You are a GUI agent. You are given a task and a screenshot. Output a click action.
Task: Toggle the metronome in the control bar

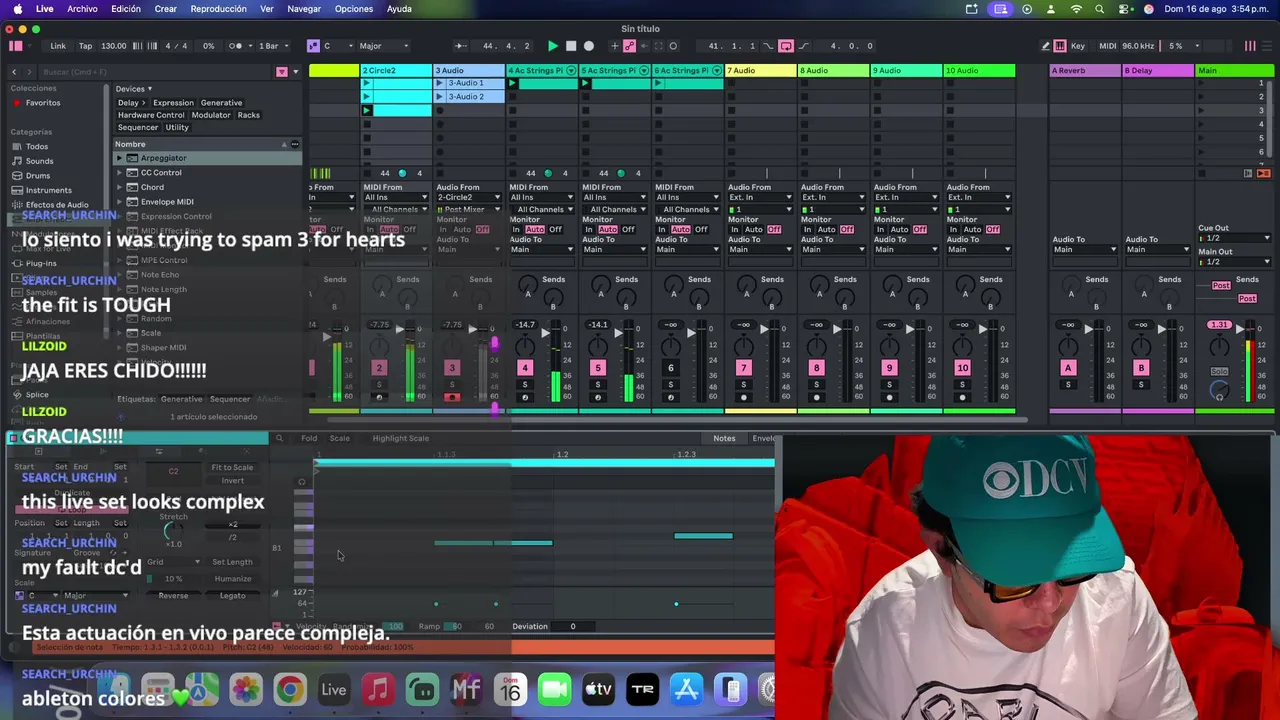click(x=236, y=46)
